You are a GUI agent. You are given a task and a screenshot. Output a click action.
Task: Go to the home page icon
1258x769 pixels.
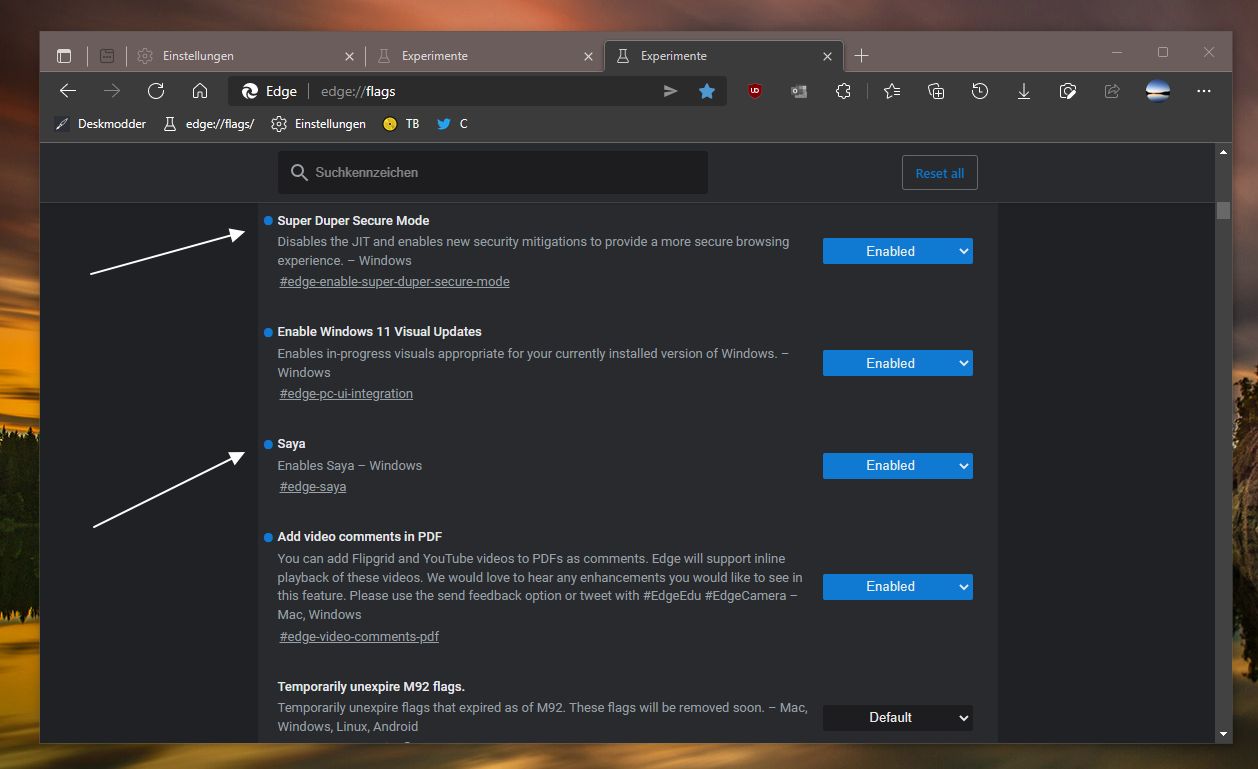(x=200, y=91)
